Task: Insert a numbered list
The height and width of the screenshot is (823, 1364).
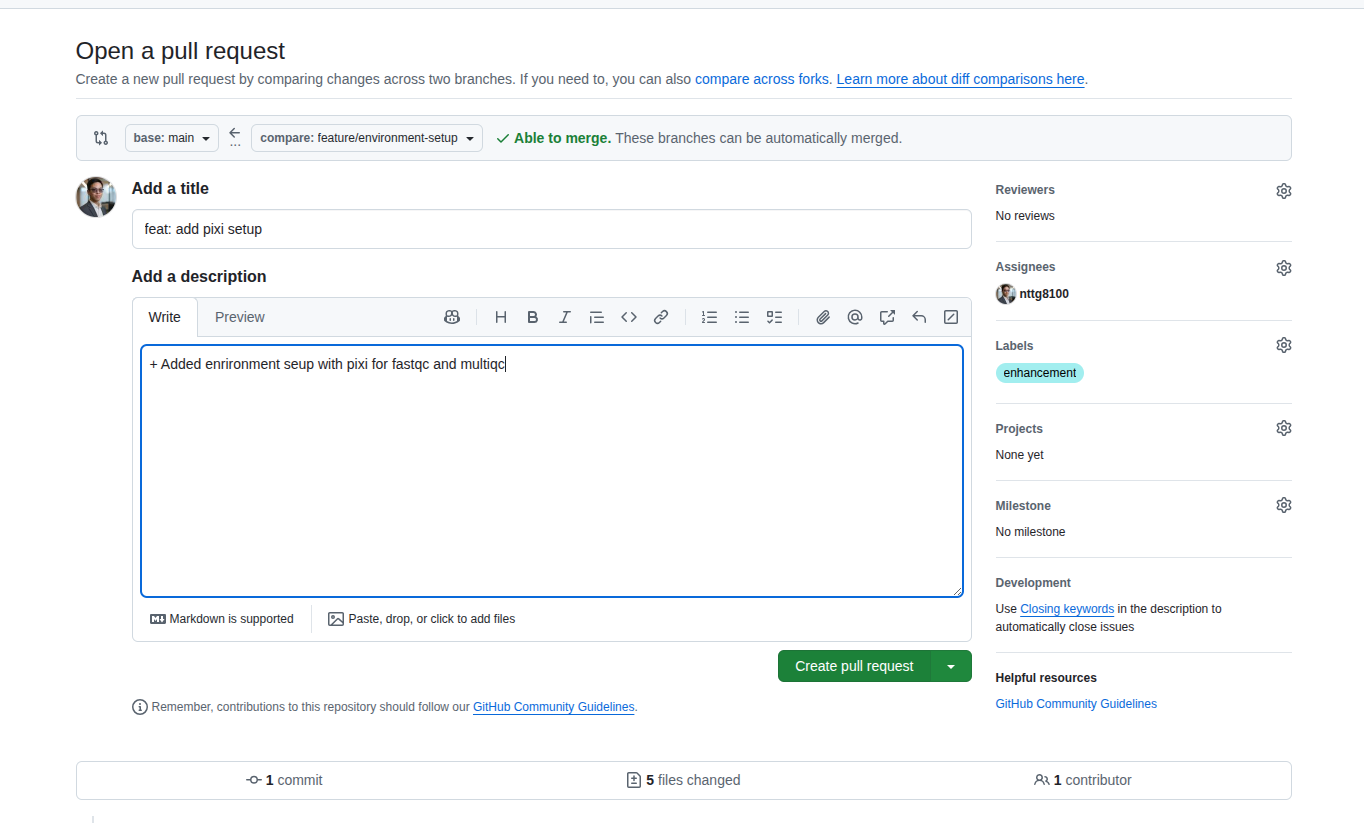Action: click(x=709, y=317)
